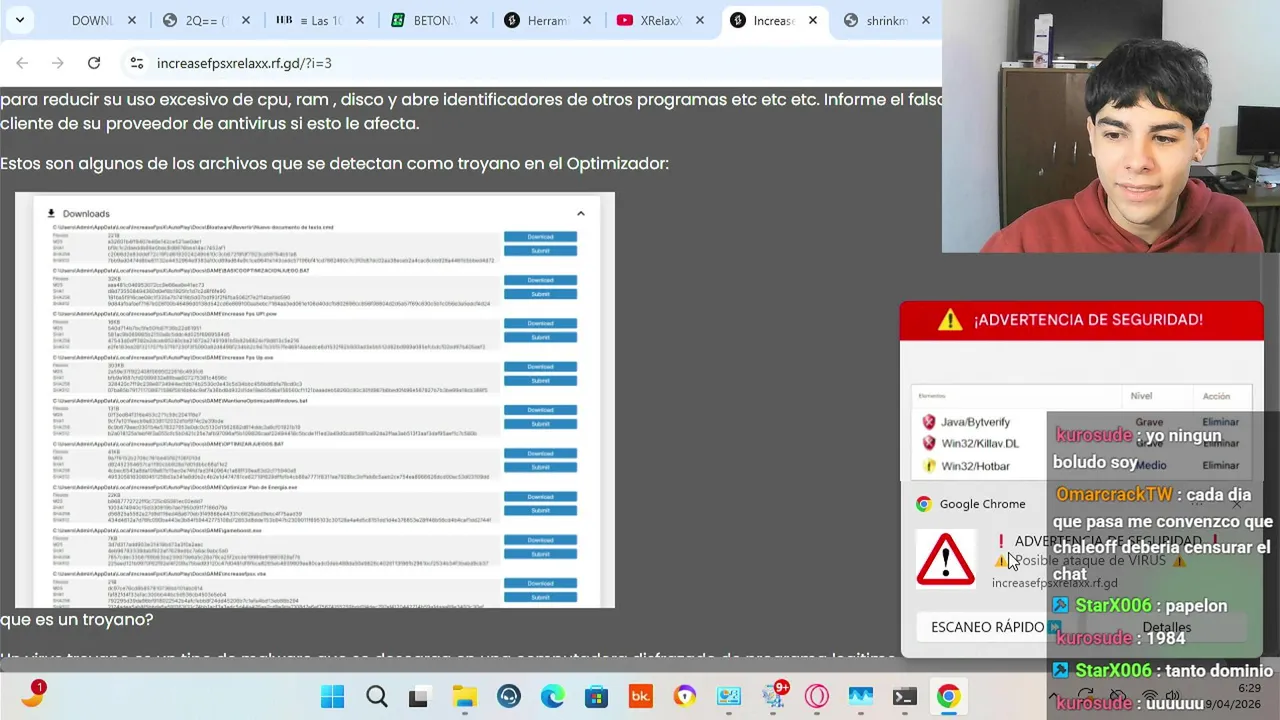Switch to the 2Q== tab
Viewport: 1280px width, 720px height.
[207, 20]
